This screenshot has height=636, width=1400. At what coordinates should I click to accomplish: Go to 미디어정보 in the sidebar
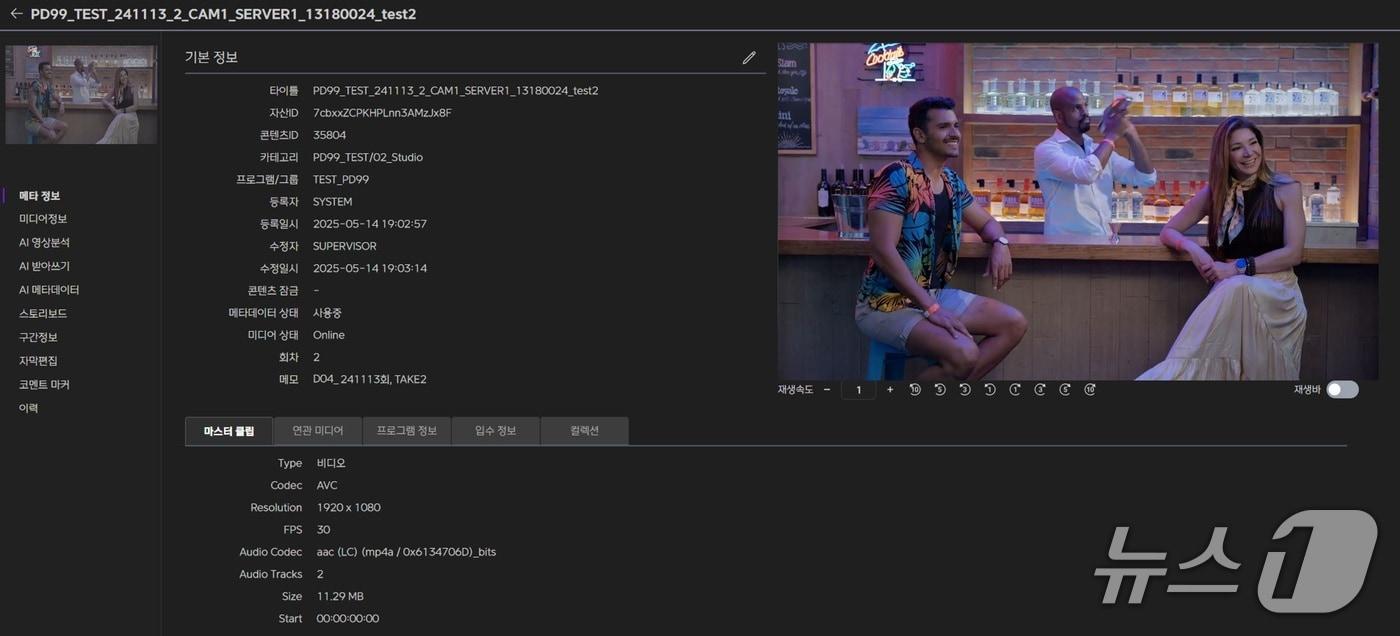[x=43, y=219]
